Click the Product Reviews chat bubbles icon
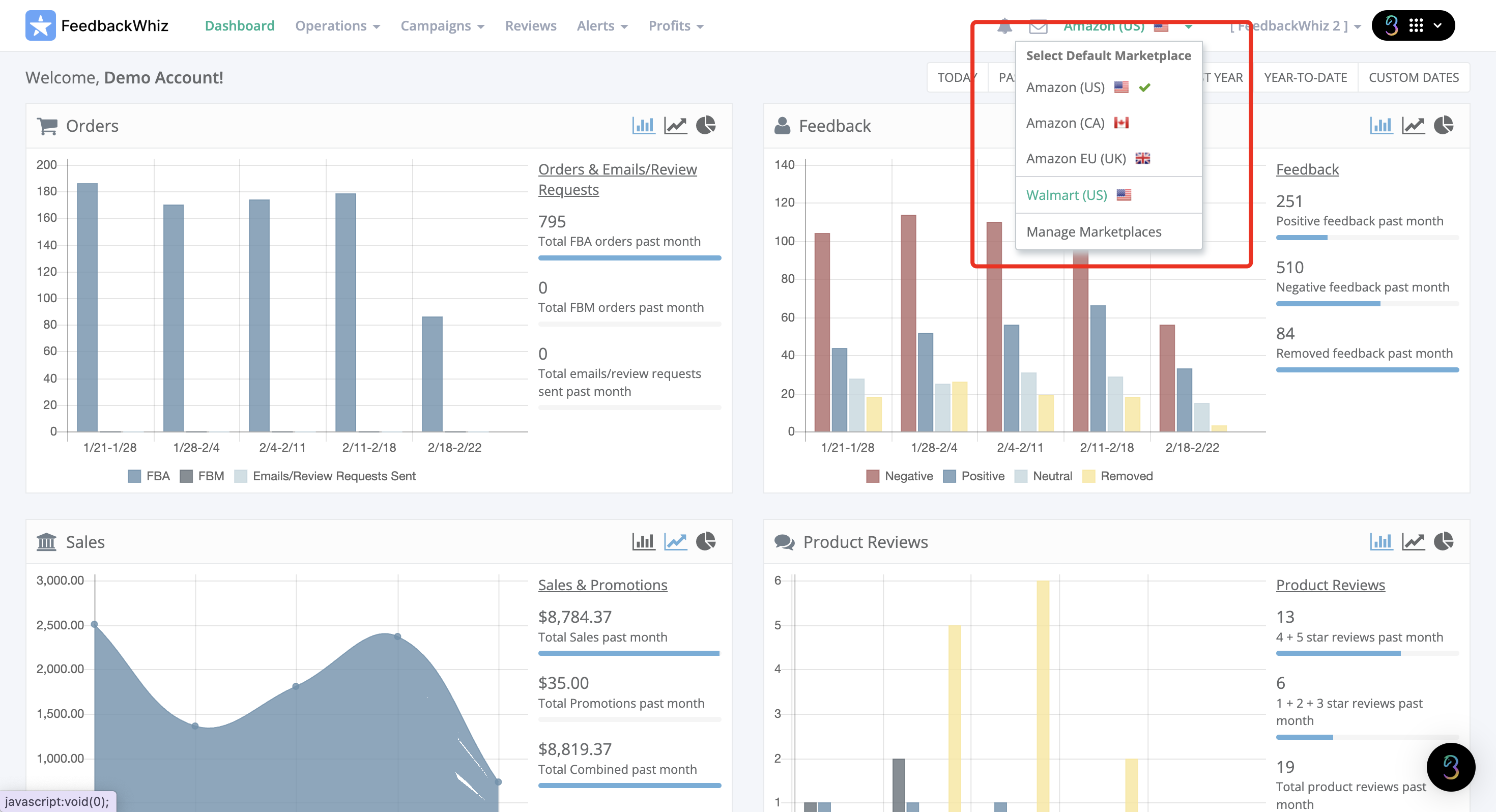The height and width of the screenshot is (812, 1496). (784, 542)
